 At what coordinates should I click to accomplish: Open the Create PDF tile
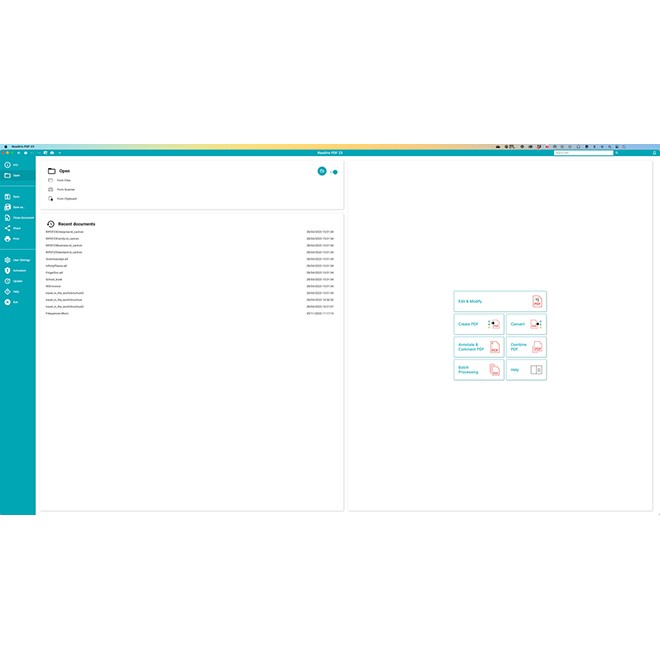click(x=479, y=324)
